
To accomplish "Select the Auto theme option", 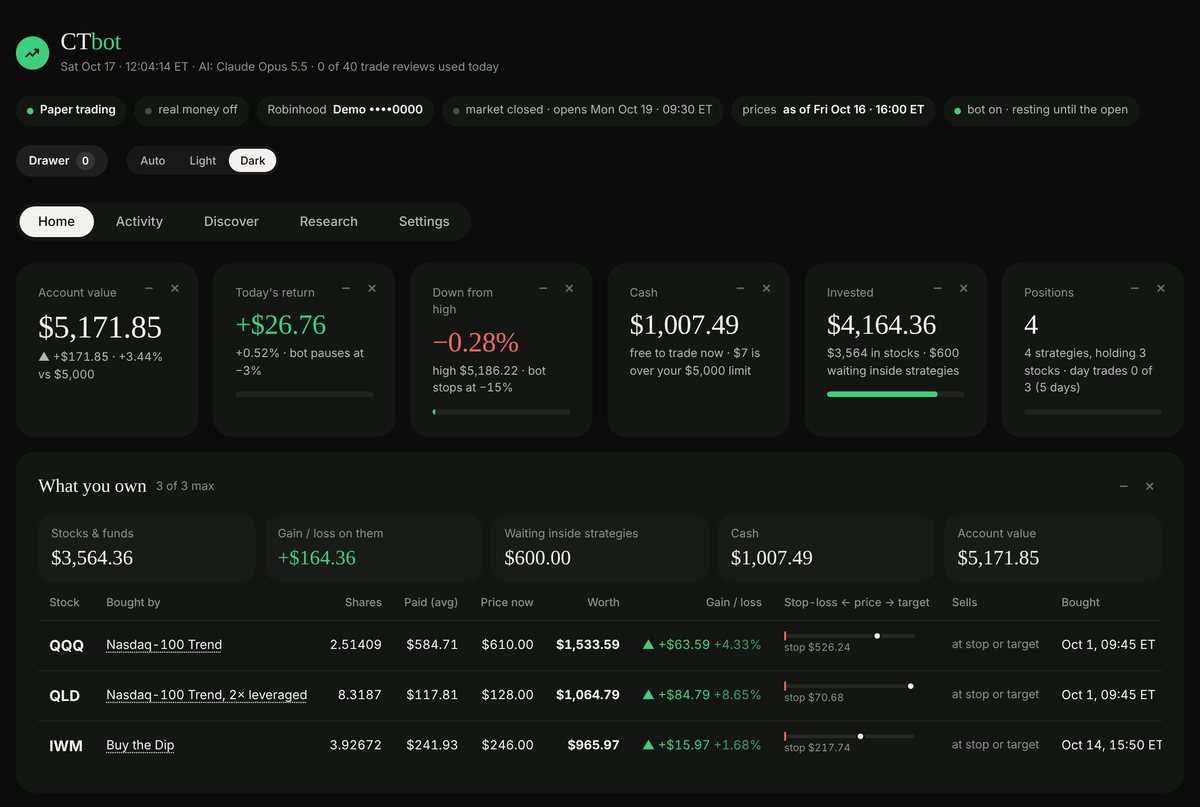I will click(x=153, y=161).
